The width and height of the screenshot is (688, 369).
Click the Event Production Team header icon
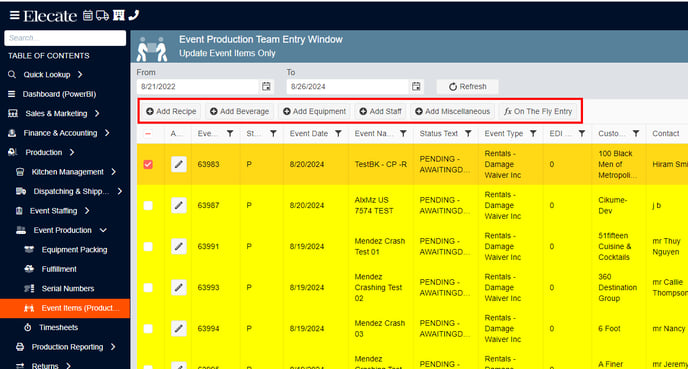[152, 48]
